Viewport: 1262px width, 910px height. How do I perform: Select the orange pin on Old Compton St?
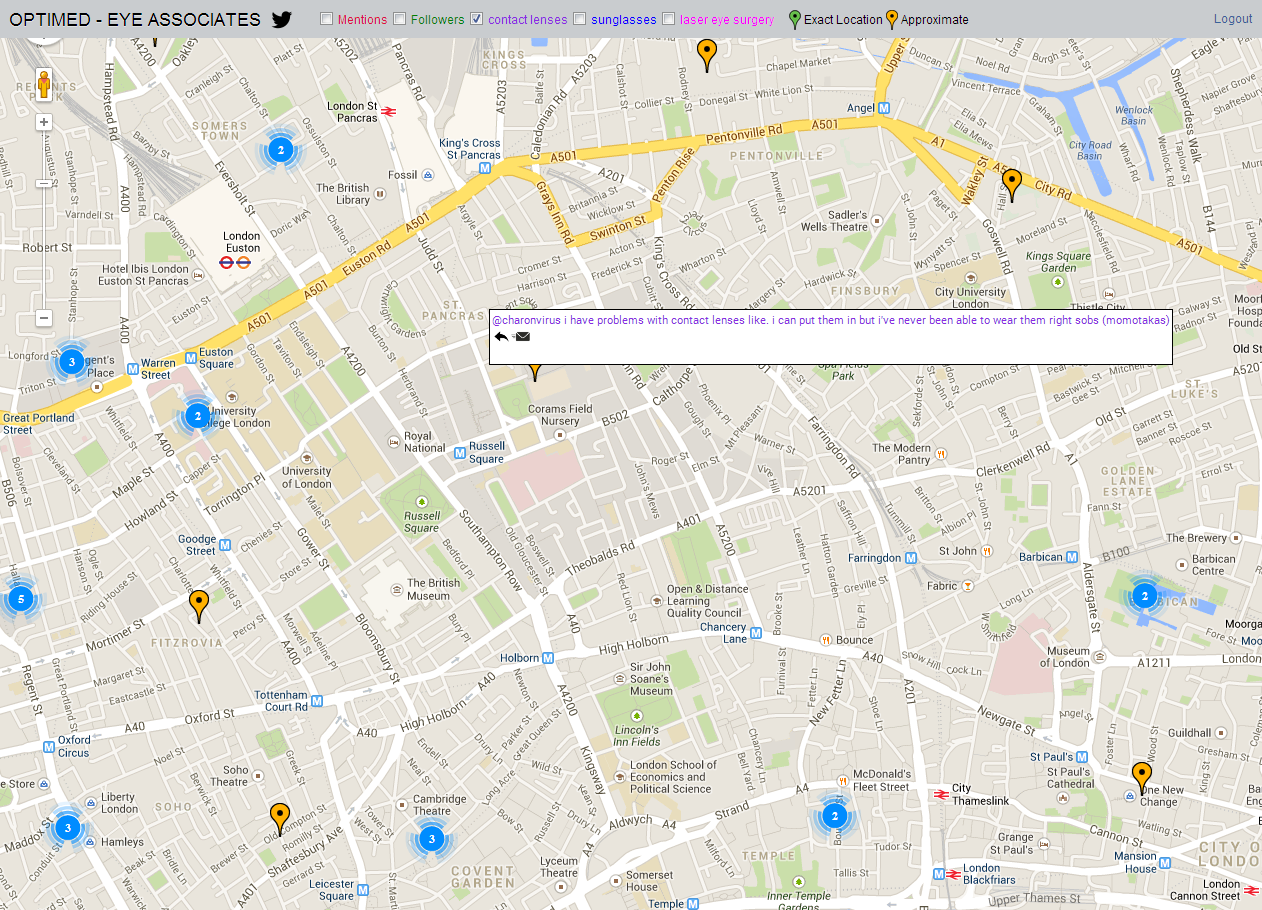tap(280, 819)
